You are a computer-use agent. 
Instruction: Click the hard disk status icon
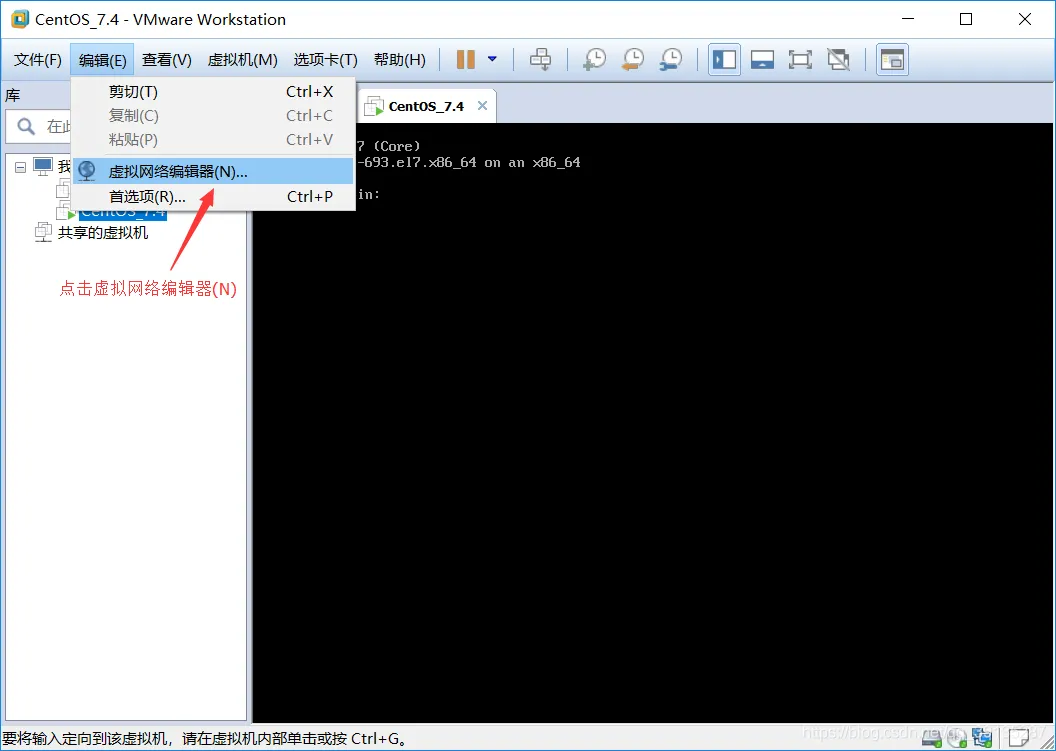tap(932, 739)
